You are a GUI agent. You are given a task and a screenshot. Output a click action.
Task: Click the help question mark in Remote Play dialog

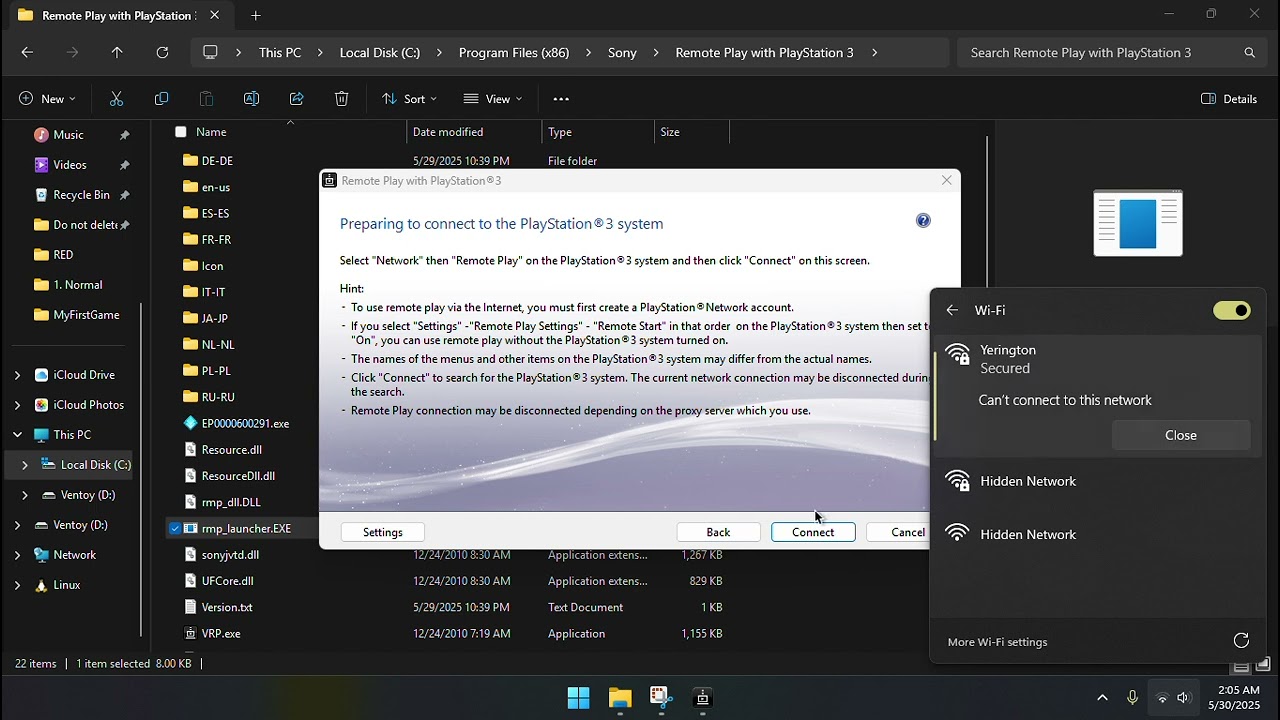point(923,220)
